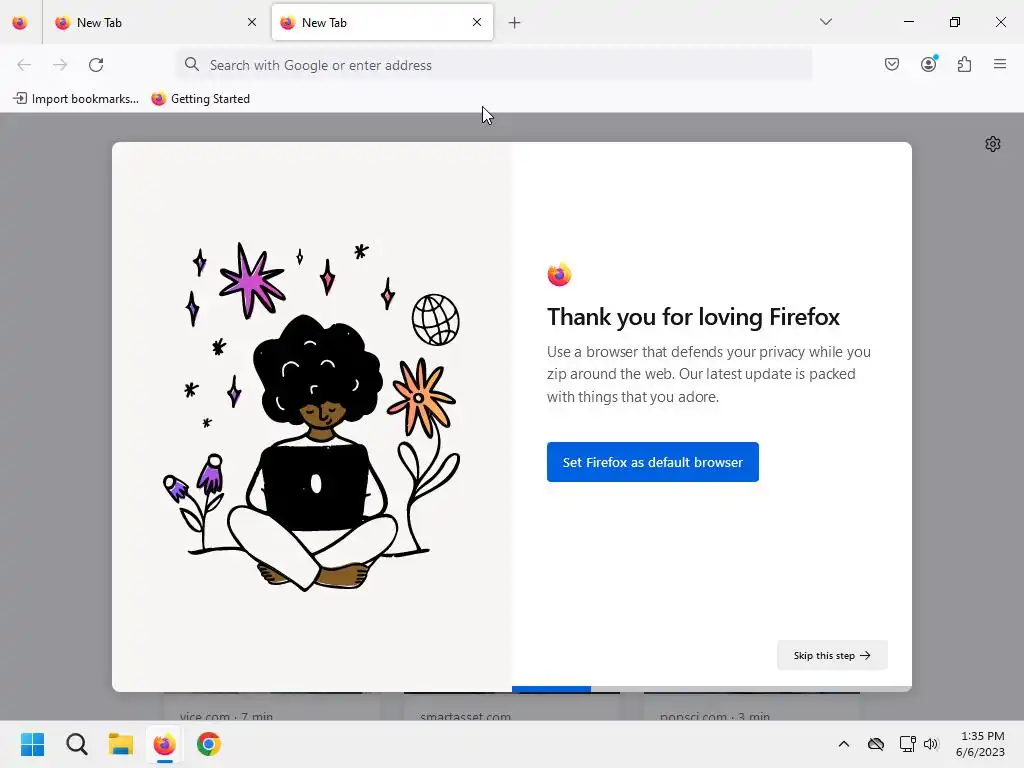Select the active second New Tab
This screenshot has height=768, width=1024.
point(382,23)
